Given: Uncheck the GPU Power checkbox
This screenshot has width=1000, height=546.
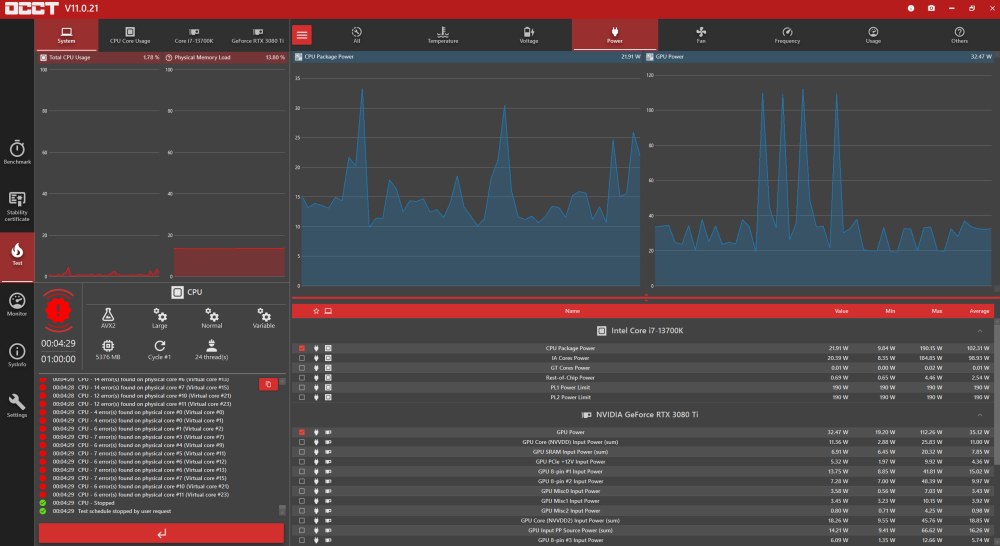Looking at the screenshot, I should pyautogui.click(x=302, y=432).
